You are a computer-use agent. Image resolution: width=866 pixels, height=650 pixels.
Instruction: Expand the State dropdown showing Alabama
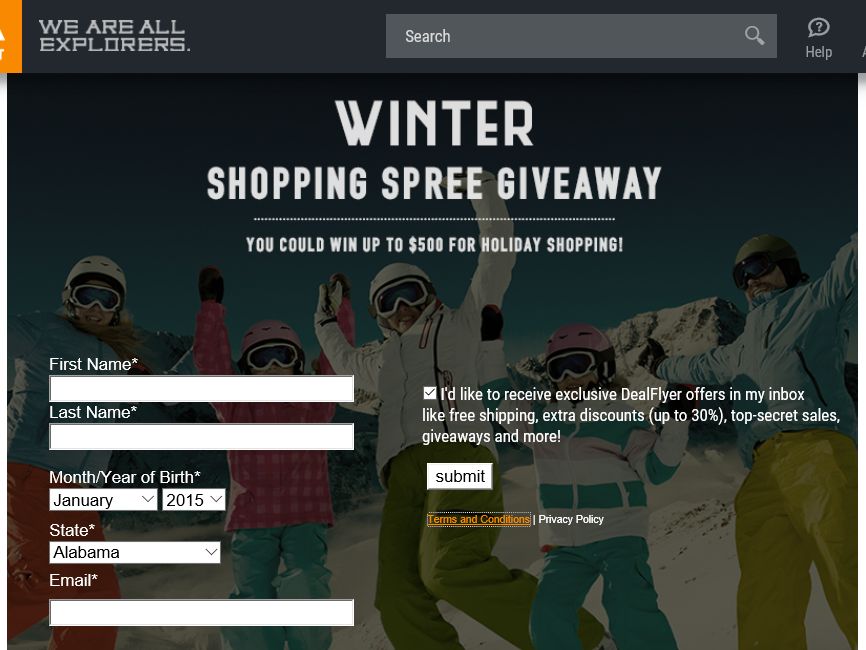click(x=135, y=552)
